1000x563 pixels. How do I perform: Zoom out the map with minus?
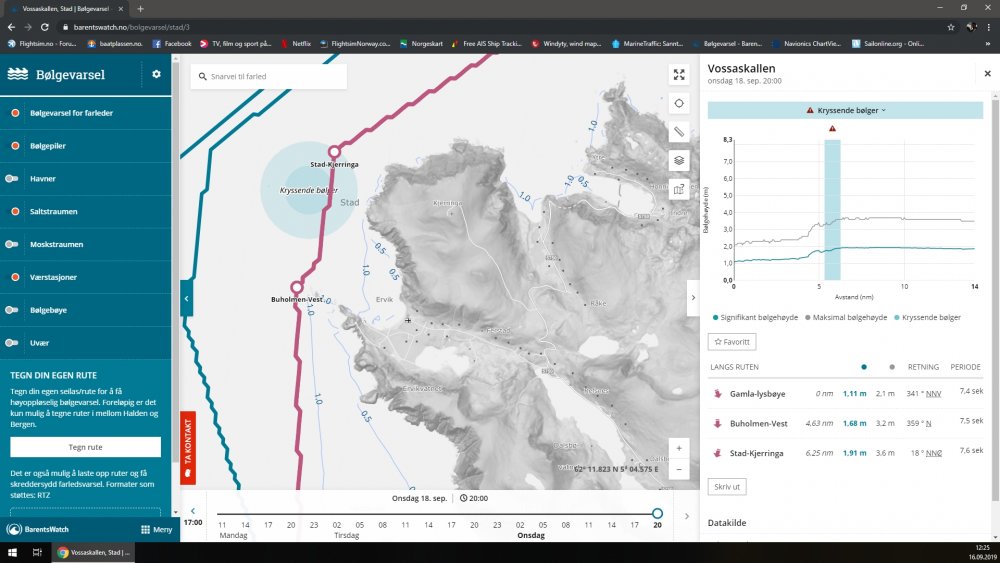[x=679, y=469]
